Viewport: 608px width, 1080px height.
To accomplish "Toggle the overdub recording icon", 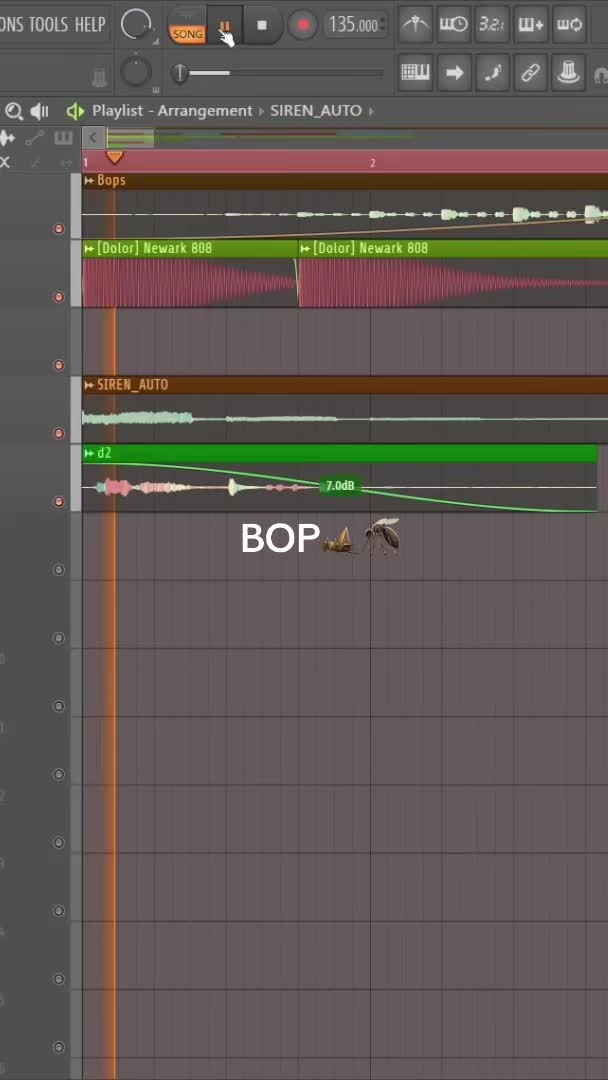I will click(x=530, y=25).
